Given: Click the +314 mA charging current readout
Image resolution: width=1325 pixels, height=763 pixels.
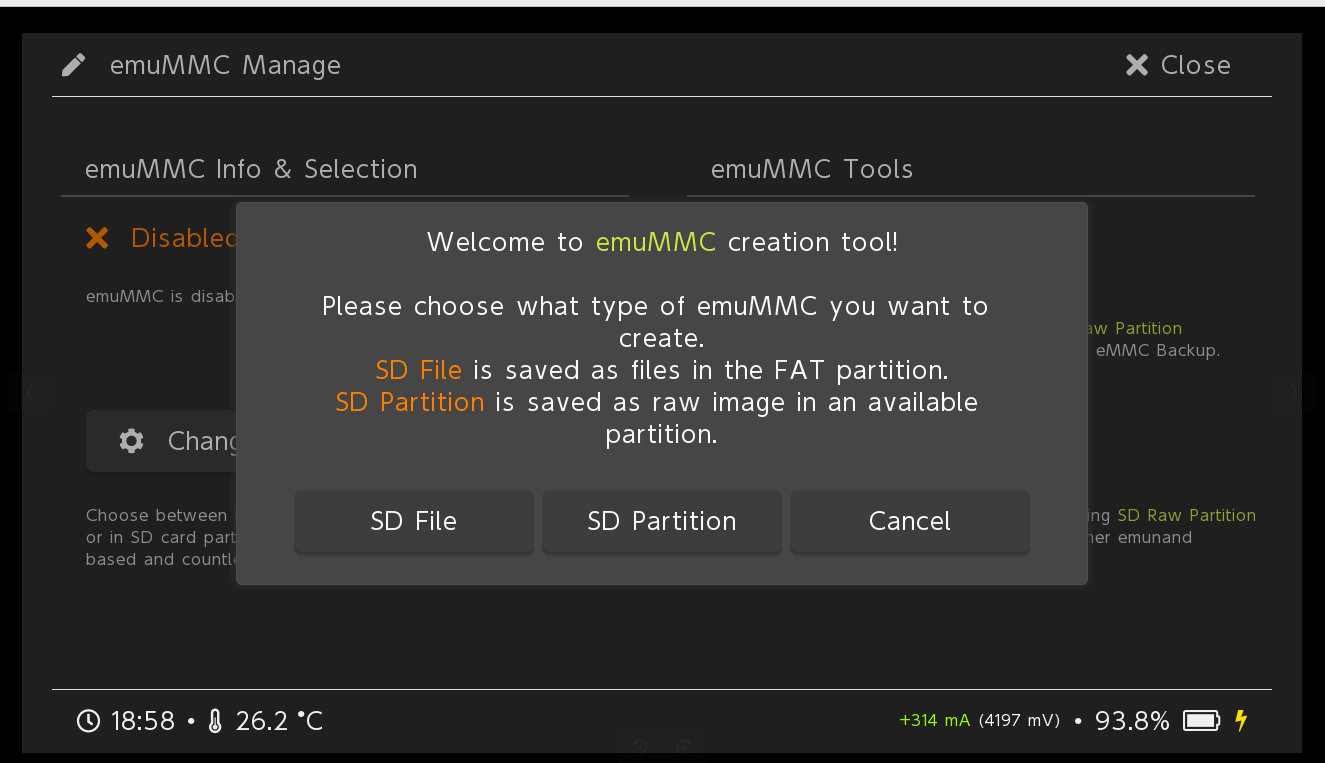Looking at the screenshot, I should 934,721.
